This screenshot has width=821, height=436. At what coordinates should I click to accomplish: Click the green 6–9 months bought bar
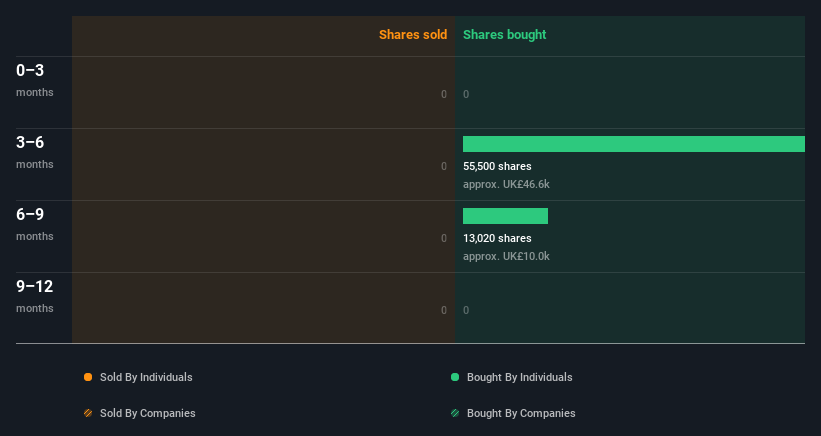point(505,216)
